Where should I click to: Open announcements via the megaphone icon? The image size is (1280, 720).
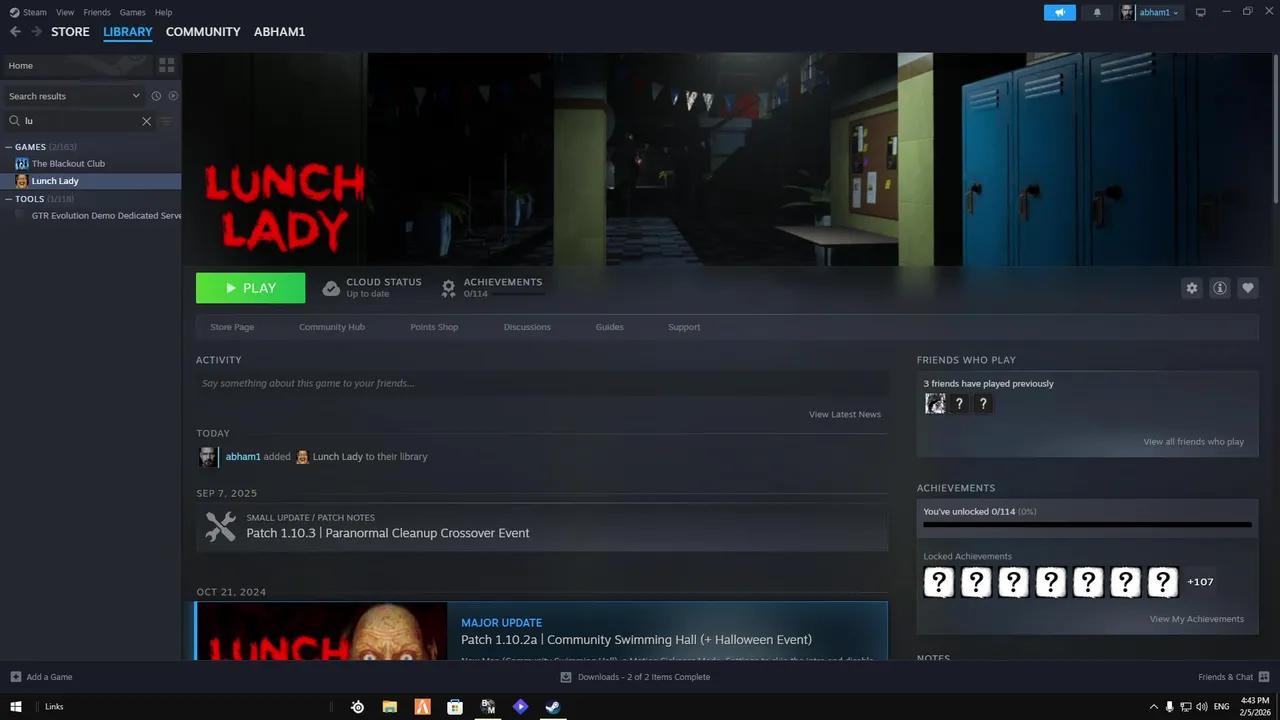[x=1060, y=12]
